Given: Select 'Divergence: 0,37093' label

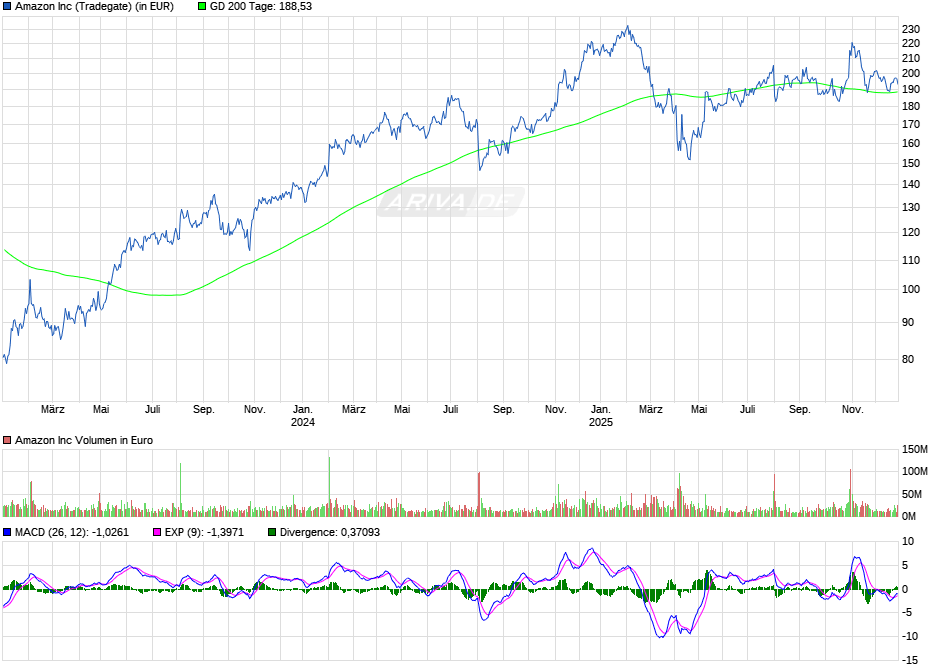Looking at the screenshot, I should coord(330,532).
